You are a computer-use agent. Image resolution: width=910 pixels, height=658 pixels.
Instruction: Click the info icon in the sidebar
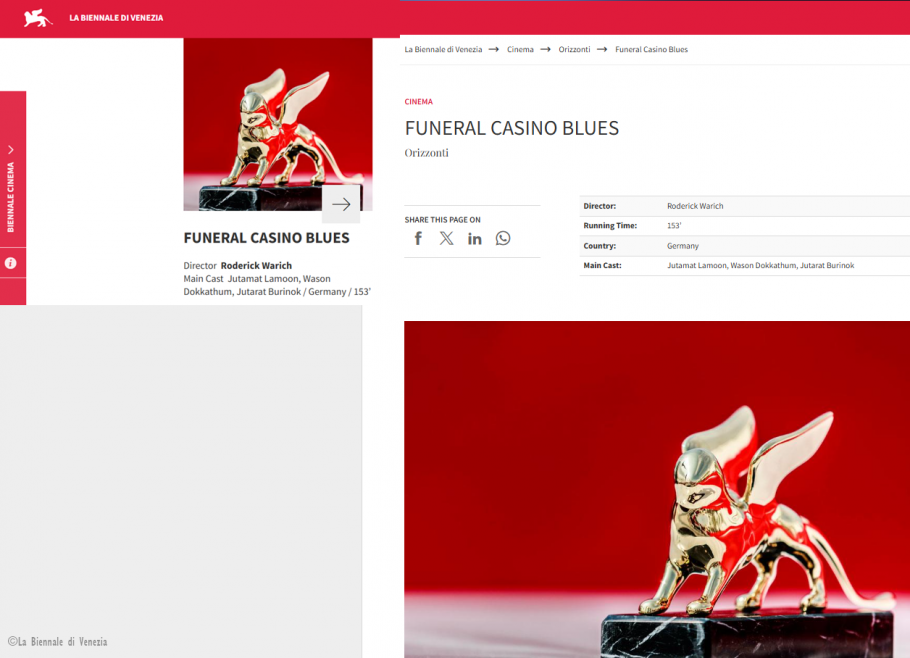[x=11, y=264]
